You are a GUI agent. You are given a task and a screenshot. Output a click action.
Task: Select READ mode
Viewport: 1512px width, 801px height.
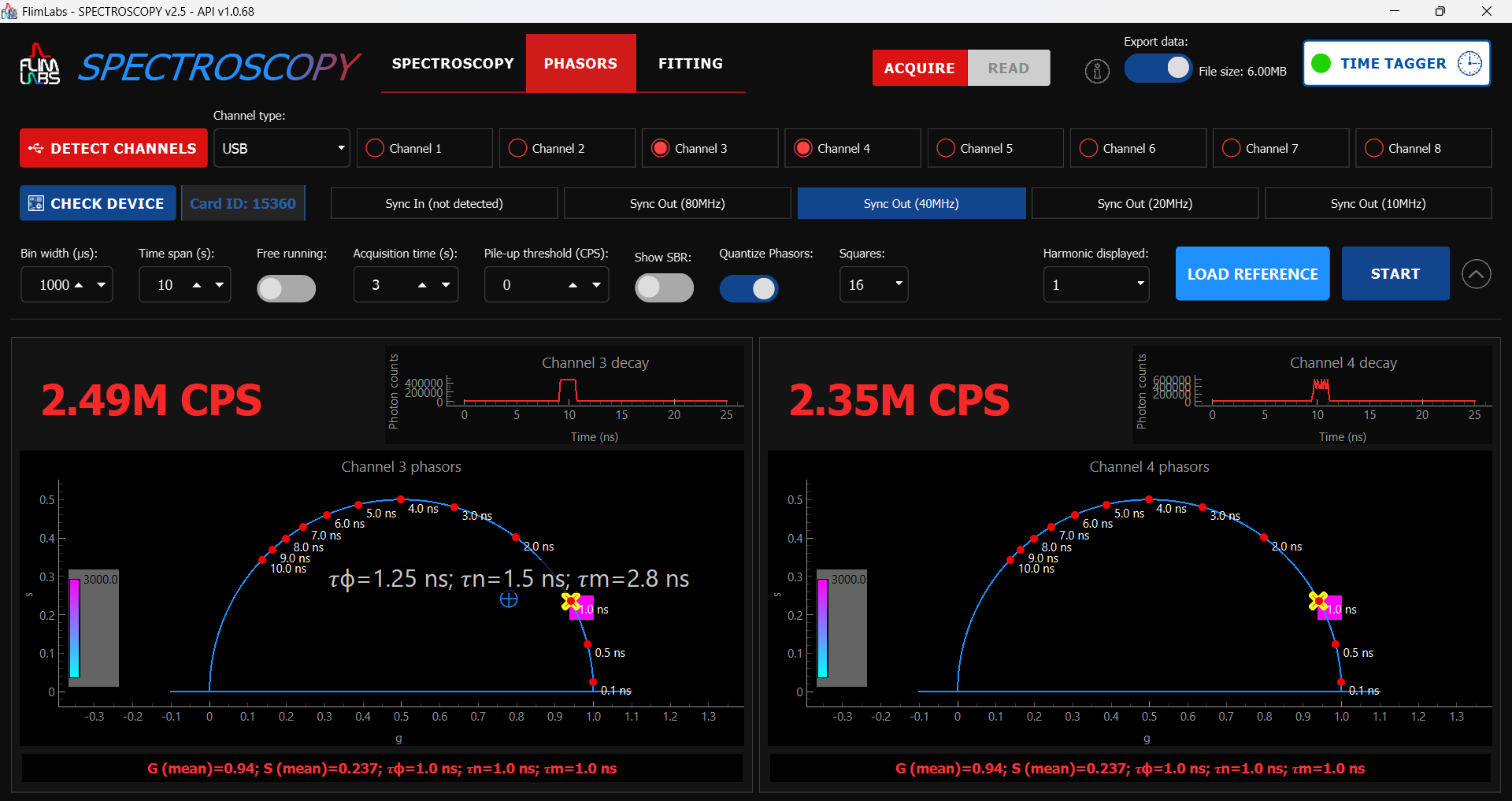coord(1009,68)
